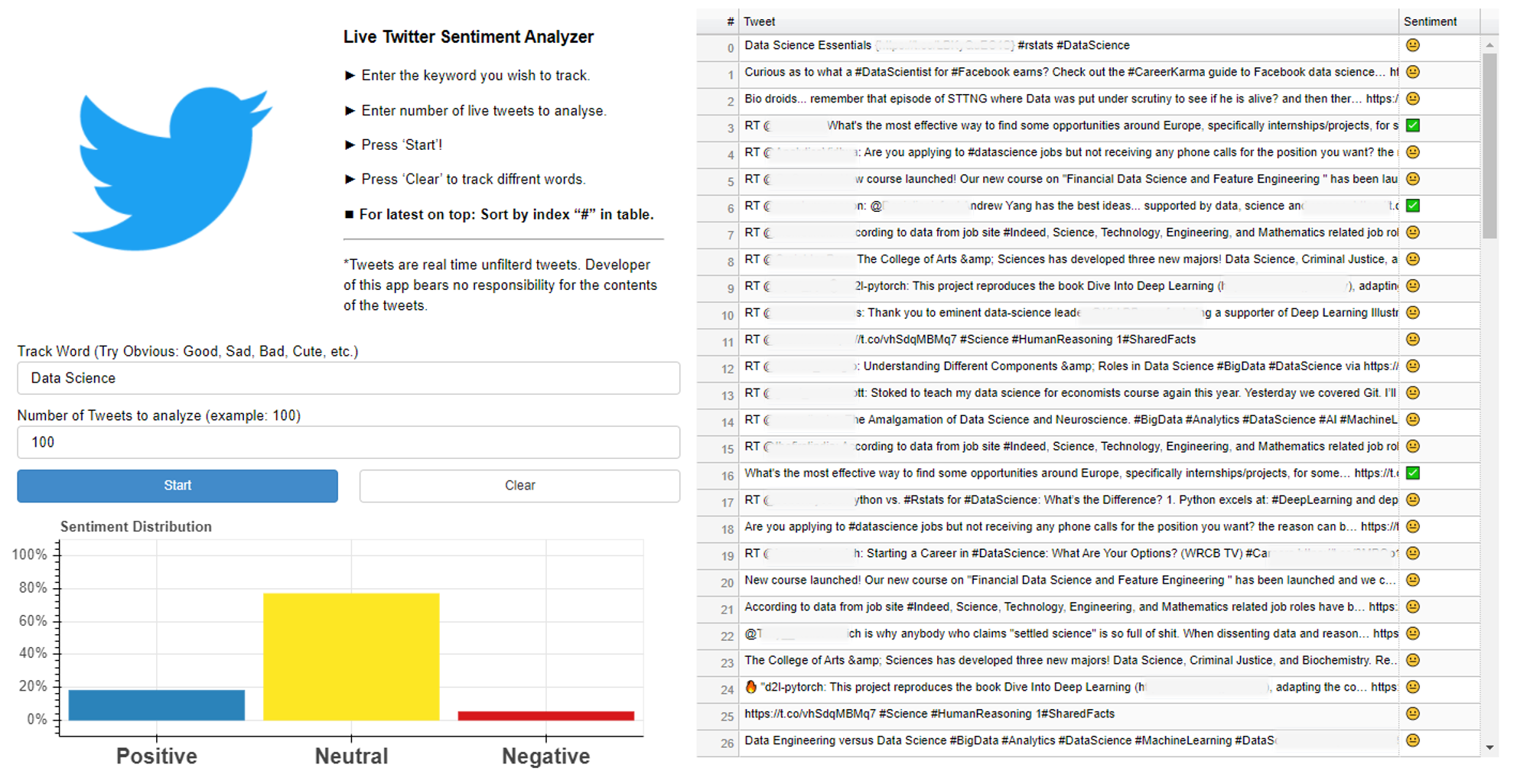Click neutral face icon in row 8

click(1413, 259)
